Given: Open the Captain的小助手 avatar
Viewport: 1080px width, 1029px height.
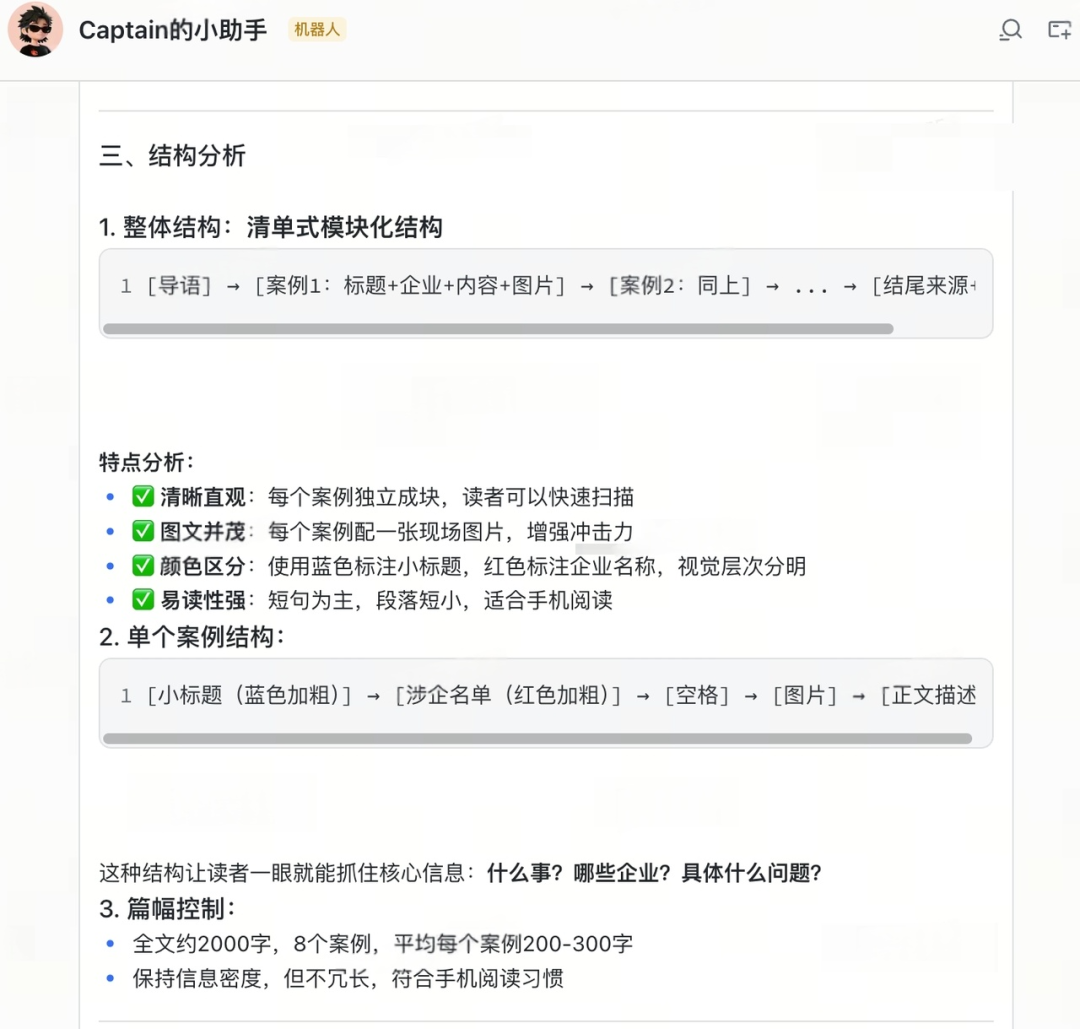Looking at the screenshot, I should 35,30.
